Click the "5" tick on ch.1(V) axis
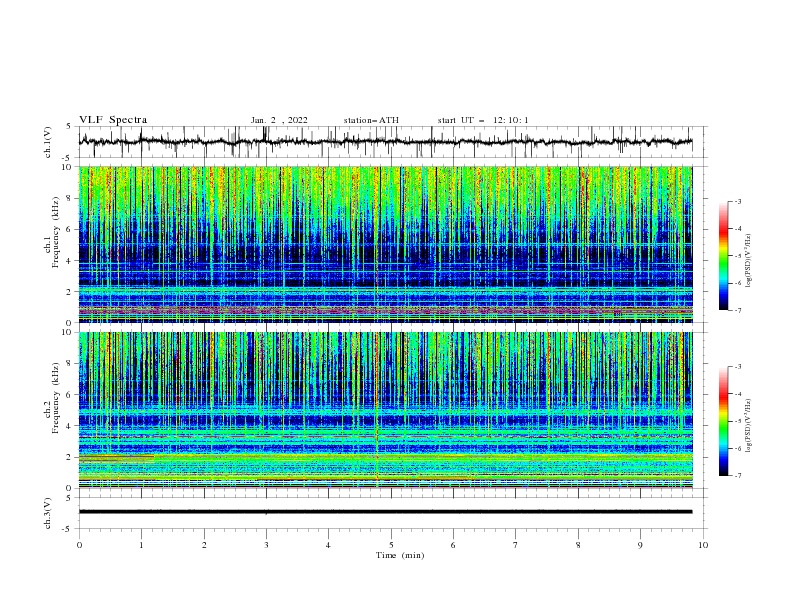This screenshot has width=792, height=612. click(x=69, y=126)
